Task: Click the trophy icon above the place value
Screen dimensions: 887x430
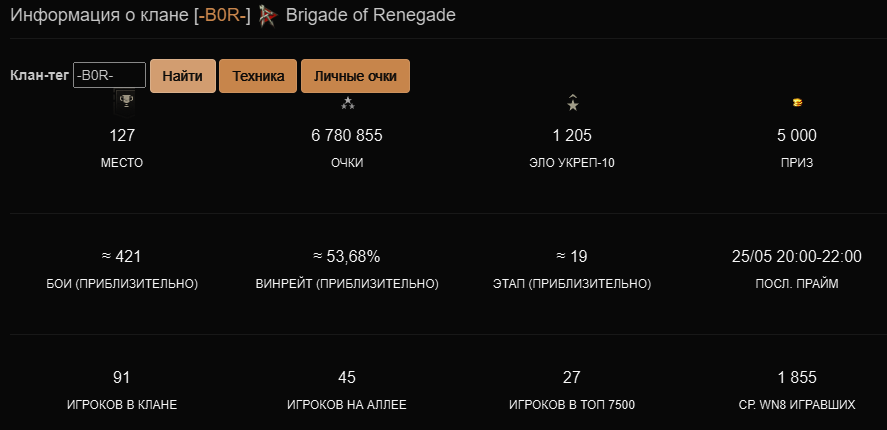Action: [x=125, y=101]
